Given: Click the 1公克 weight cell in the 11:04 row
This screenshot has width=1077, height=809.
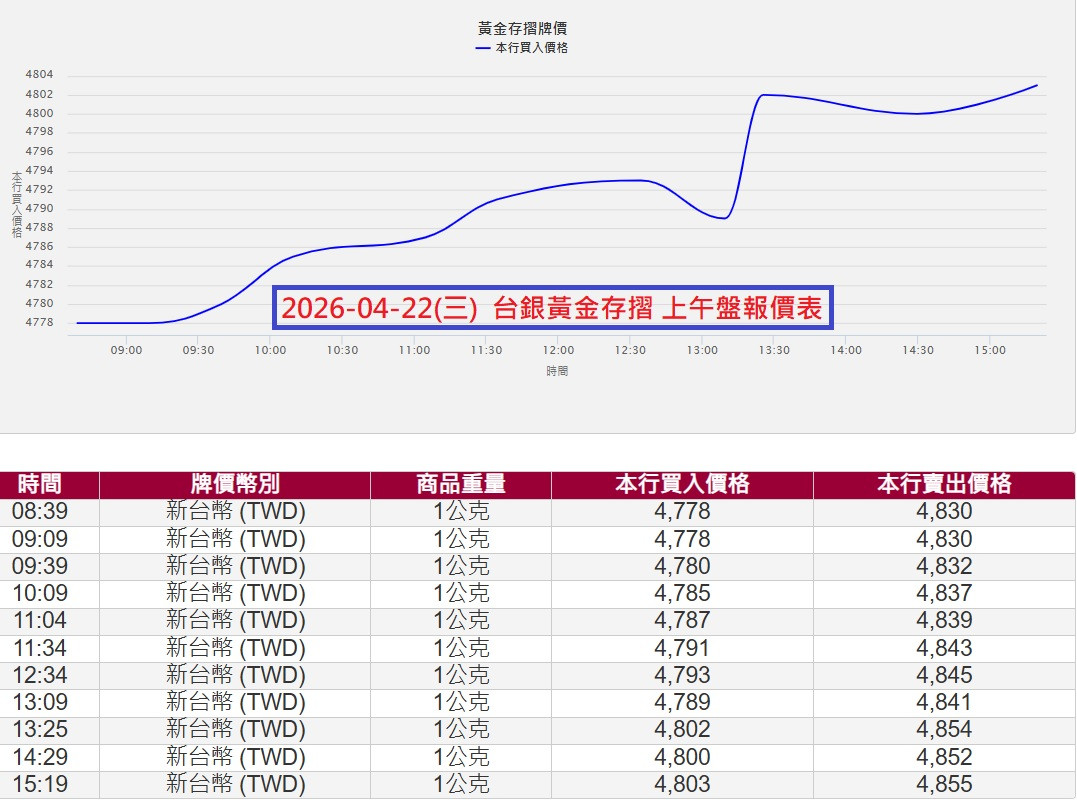Looking at the screenshot, I should tap(462, 621).
